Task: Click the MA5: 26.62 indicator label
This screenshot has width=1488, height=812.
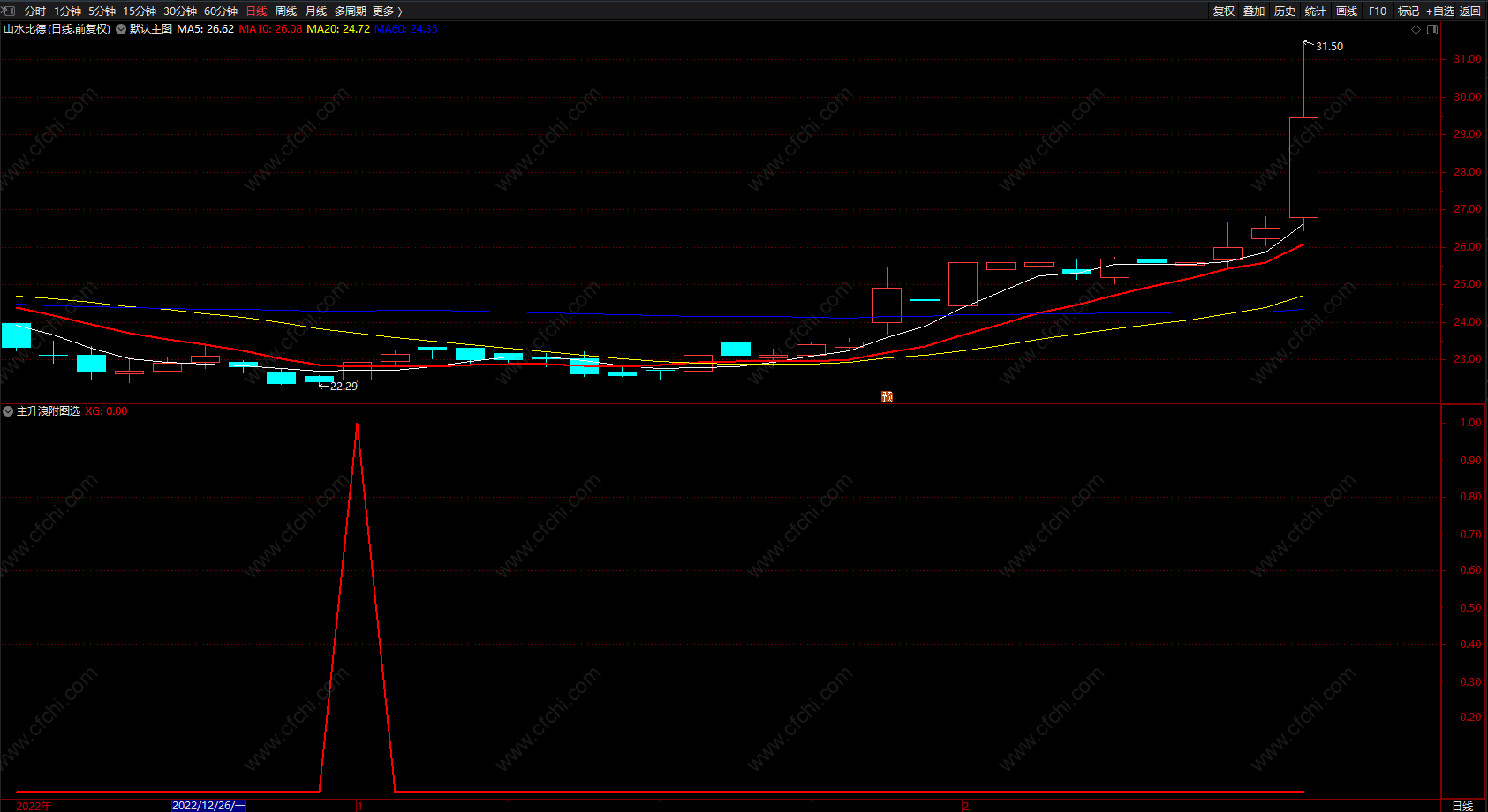Action: click(206, 29)
